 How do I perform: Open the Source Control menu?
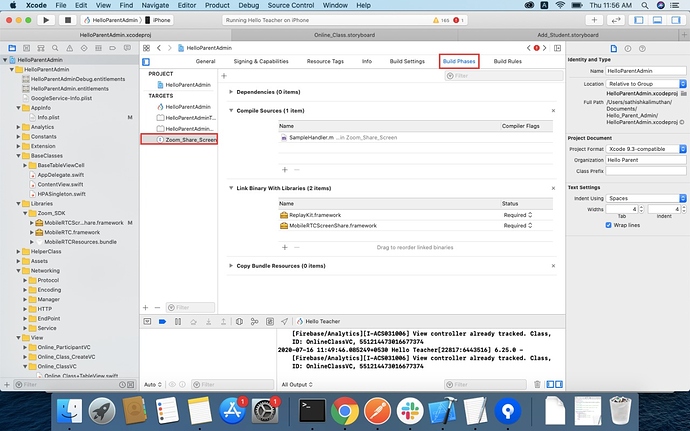290,5
